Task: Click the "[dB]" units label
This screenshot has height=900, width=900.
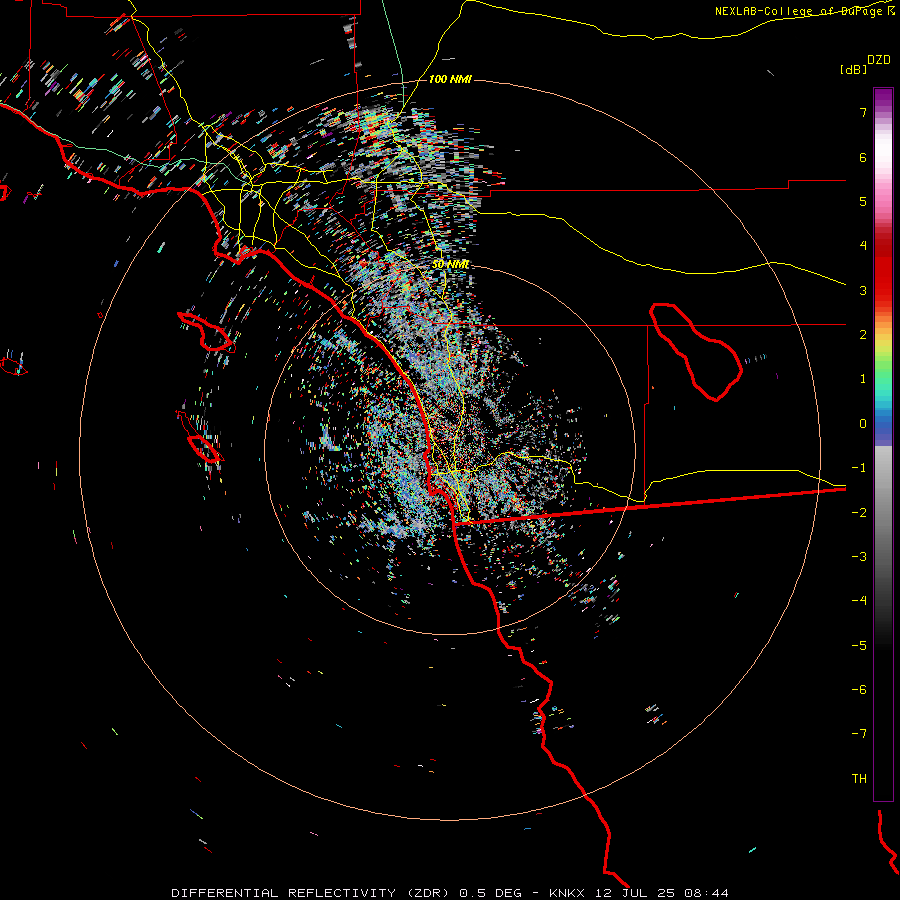Action: 854,69
